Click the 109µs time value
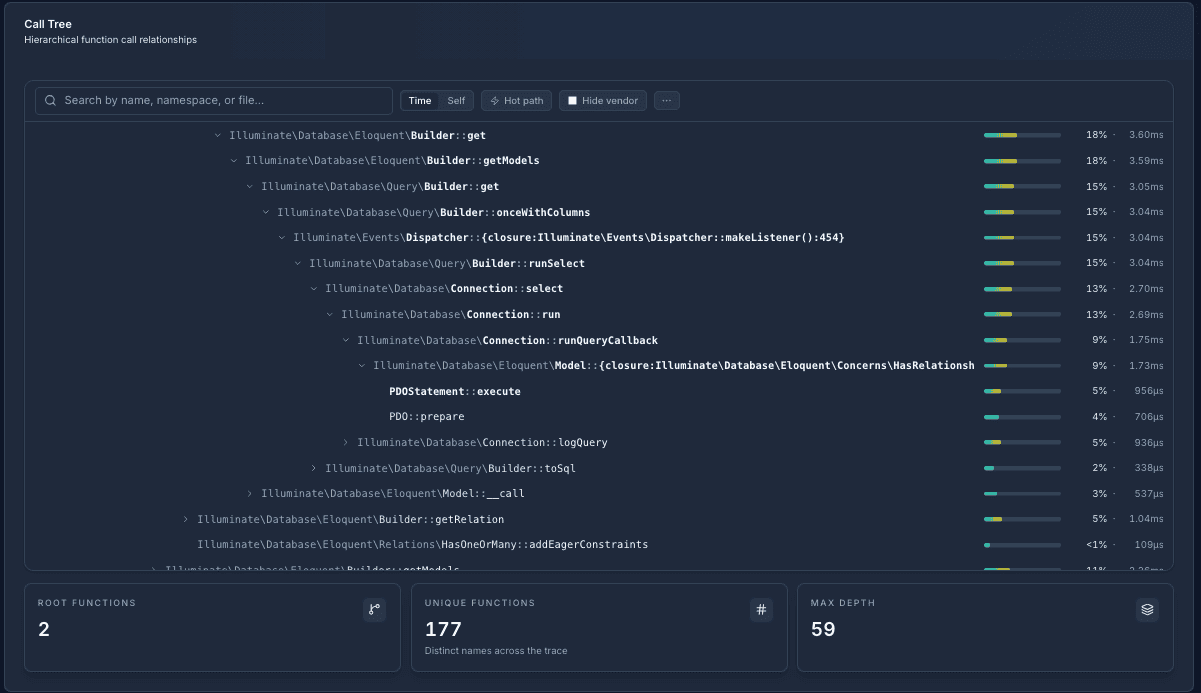The height and width of the screenshot is (693, 1201). [1149, 545]
